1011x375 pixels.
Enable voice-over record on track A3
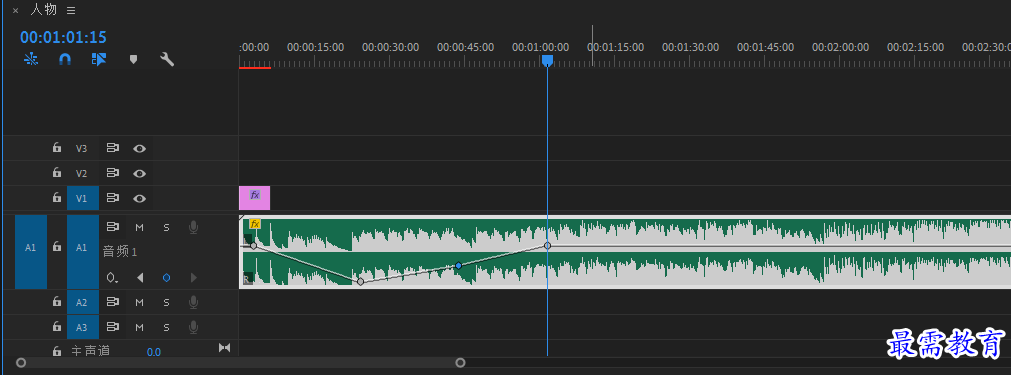point(193,327)
